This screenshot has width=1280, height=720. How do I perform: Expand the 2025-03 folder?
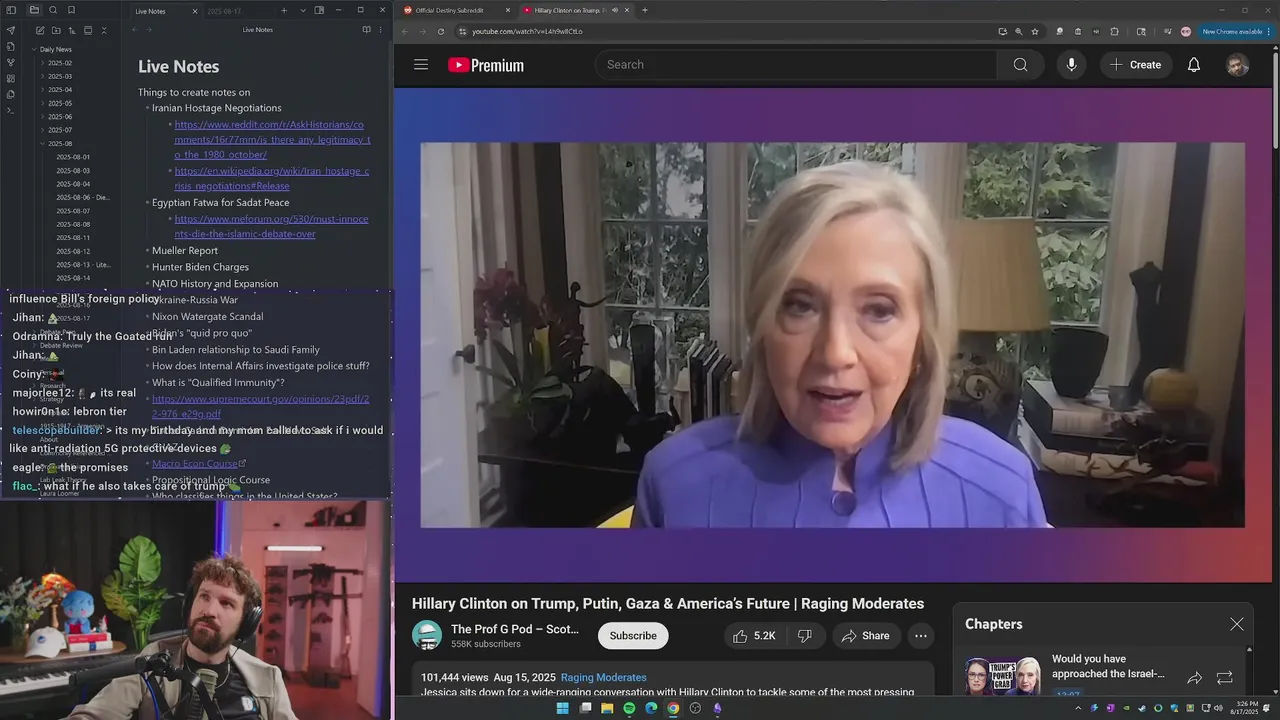coord(60,76)
